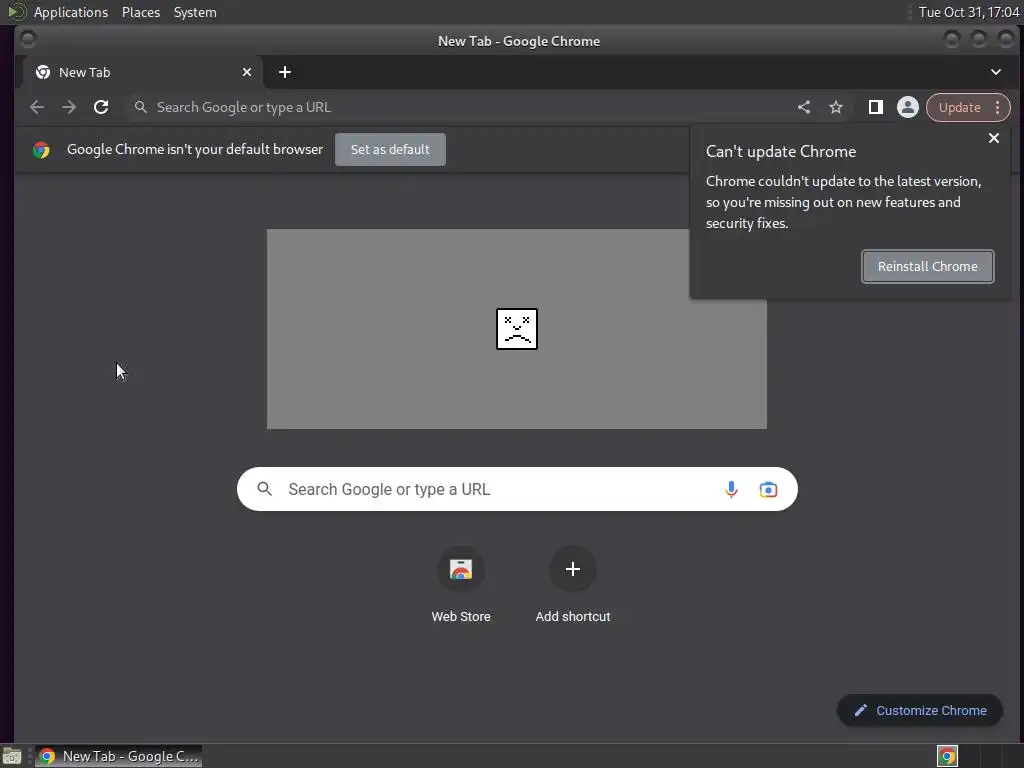Open a new tab with the plus button
1024x768 pixels.
285,72
